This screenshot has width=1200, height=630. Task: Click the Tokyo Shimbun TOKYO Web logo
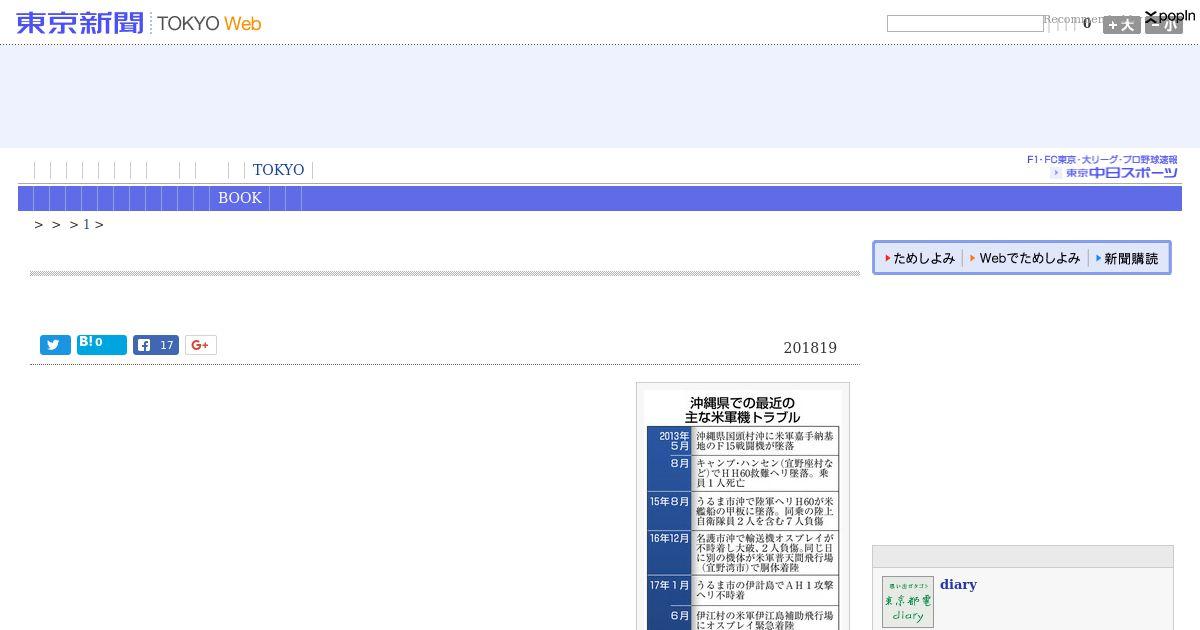pos(139,23)
